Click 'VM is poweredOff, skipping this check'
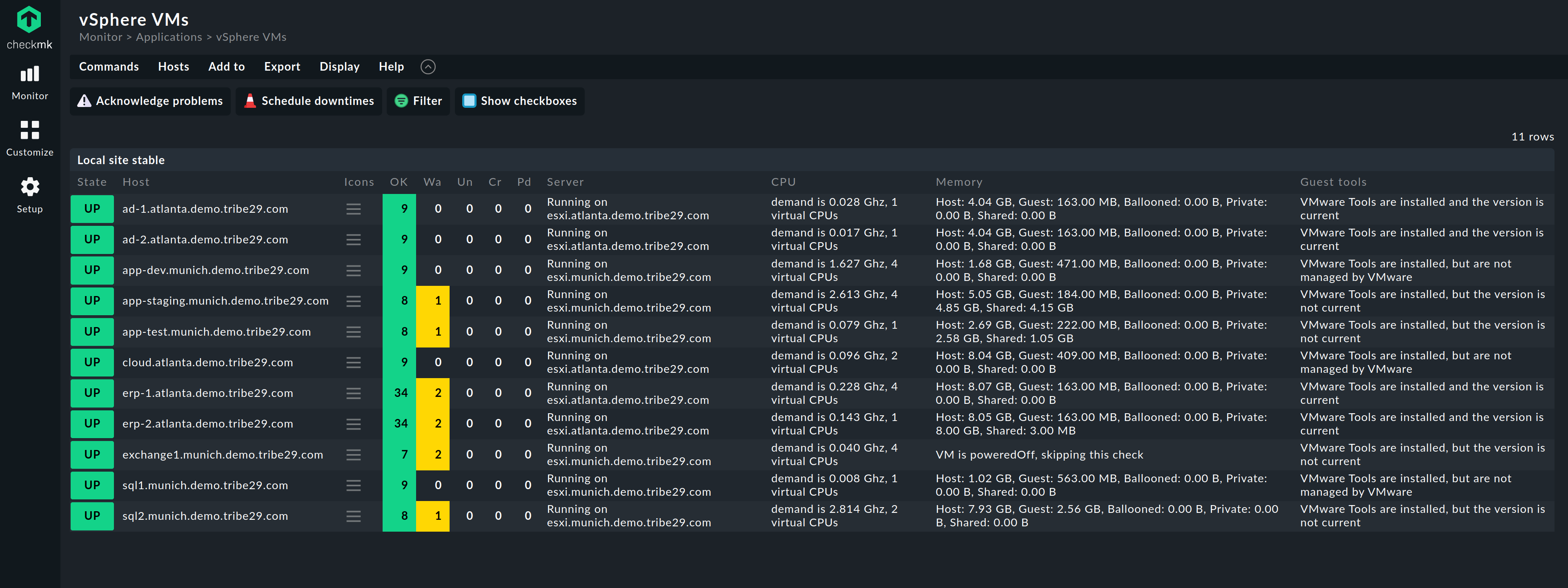The image size is (1568, 588). 1039,455
